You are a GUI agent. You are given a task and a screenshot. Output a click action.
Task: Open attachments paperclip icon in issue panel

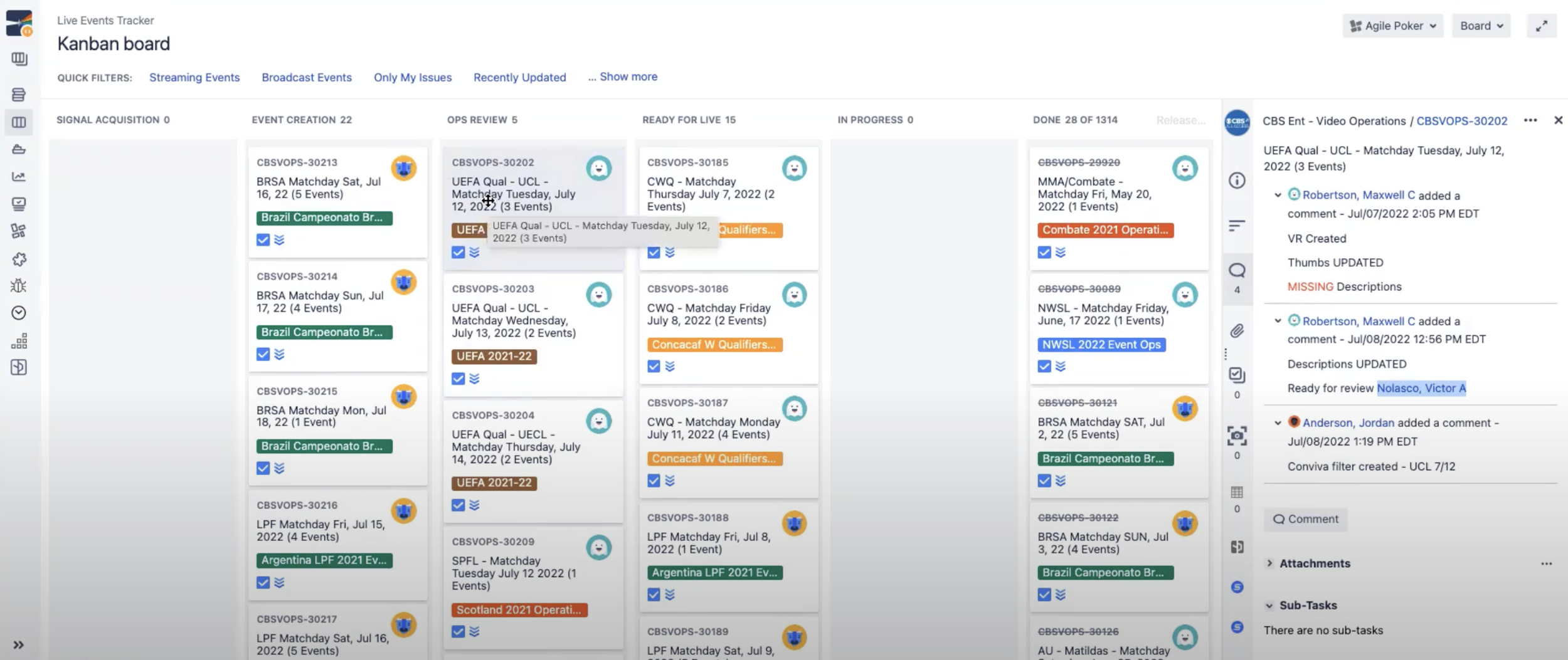(x=1237, y=330)
